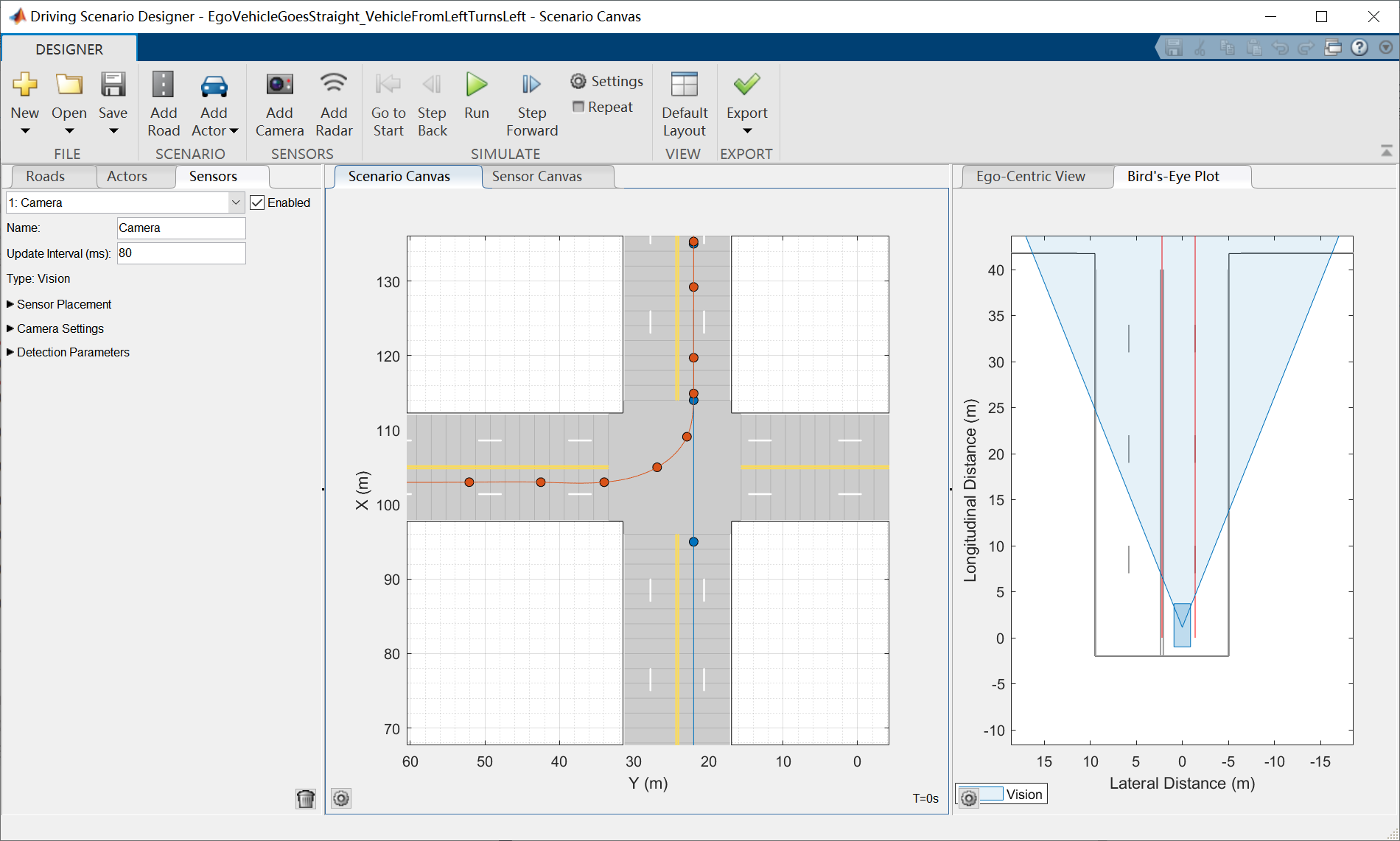This screenshot has height=841, width=1400.
Task: Click Step Forward simulation control
Action: [x=531, y=84]
